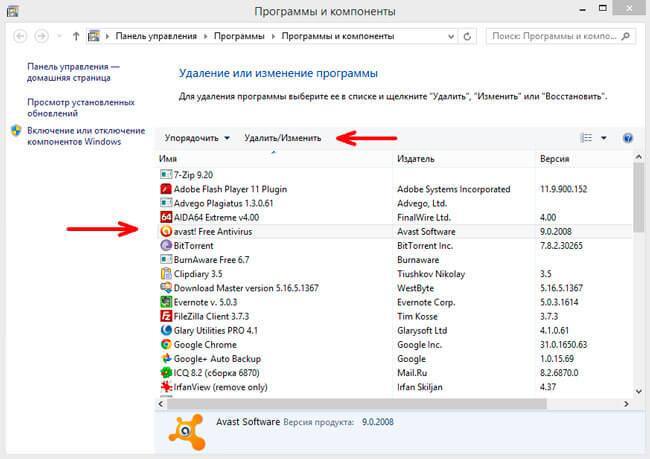Viewport: 650px width, 459px height.
Task: Select the Irfan Skiljan publisher cell
Action: tap(420, 387)
